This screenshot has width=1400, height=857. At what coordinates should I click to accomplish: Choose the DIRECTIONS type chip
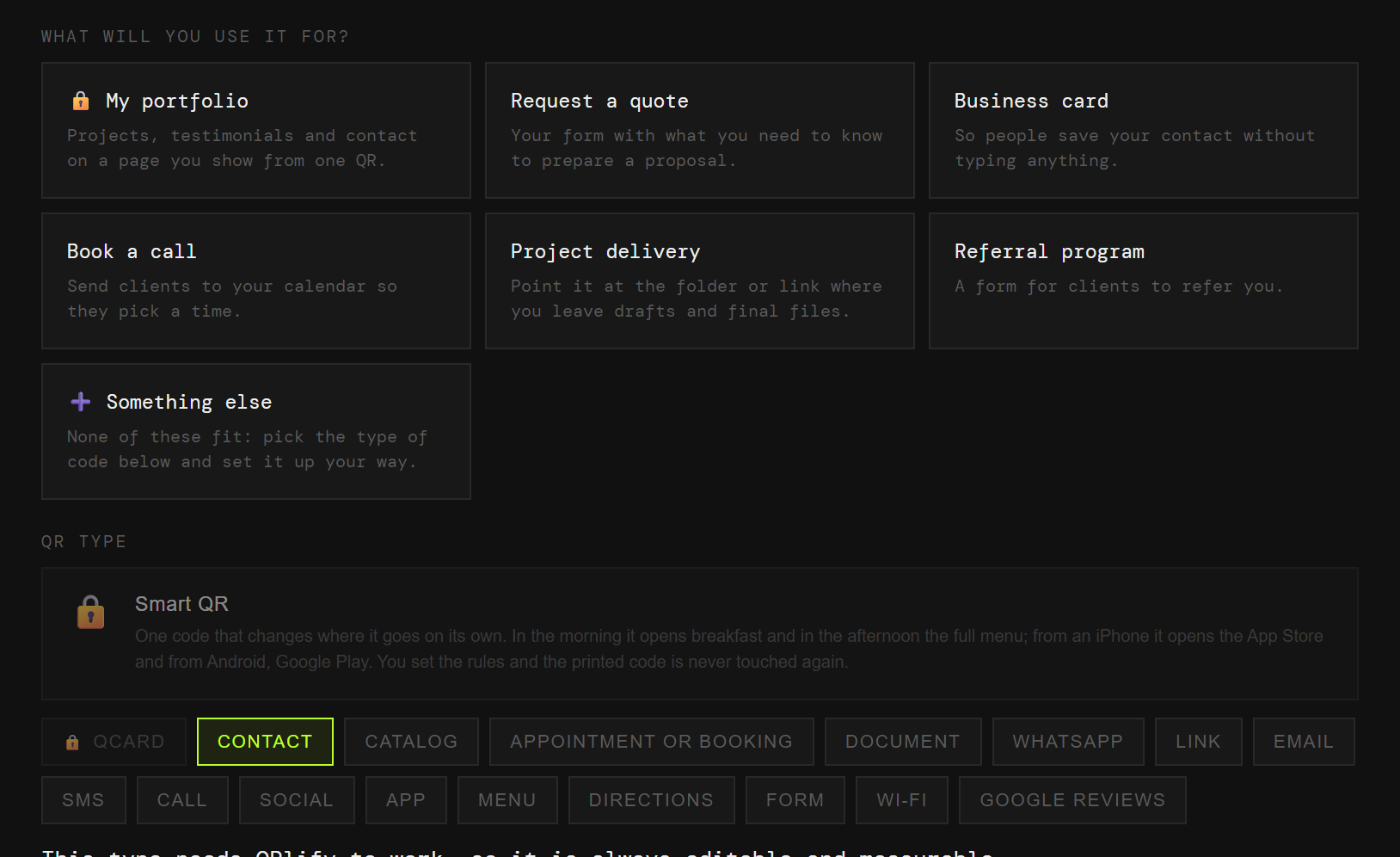[652, 800]
